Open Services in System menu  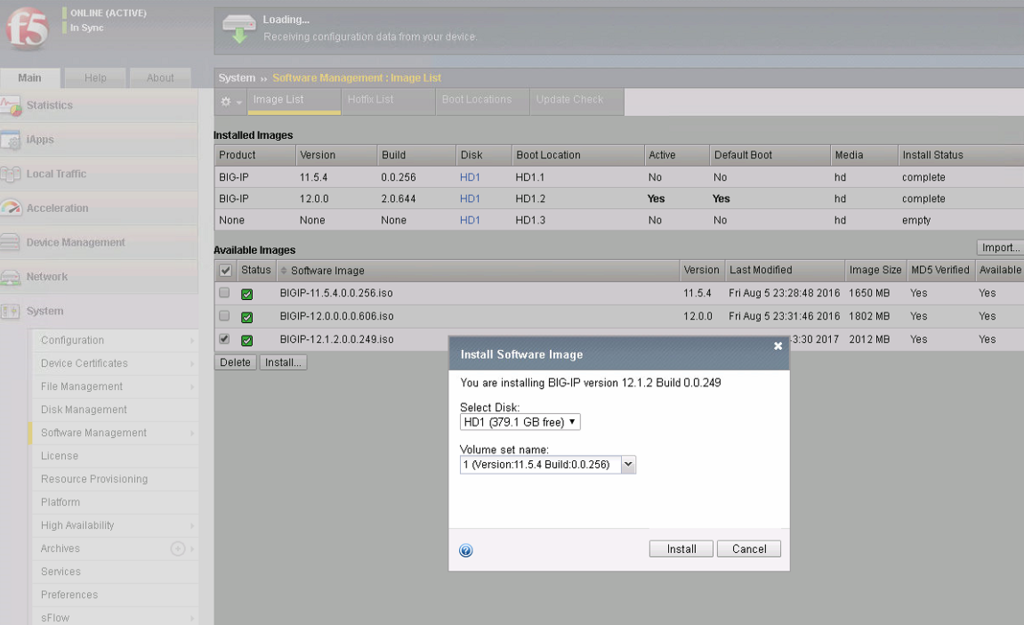pos(61,571)
